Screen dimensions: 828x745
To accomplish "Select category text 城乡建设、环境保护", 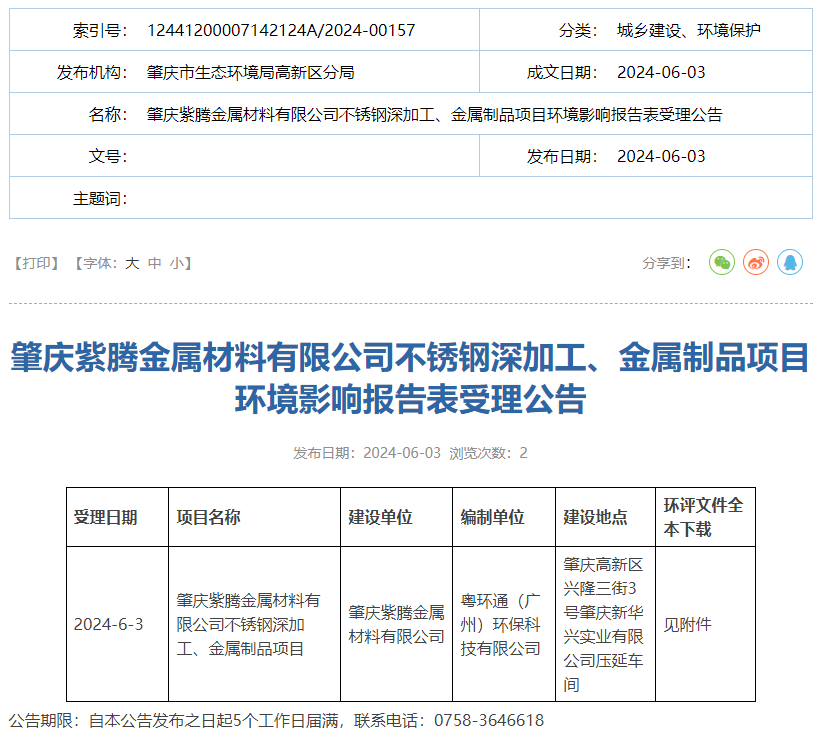I will 688,30.
